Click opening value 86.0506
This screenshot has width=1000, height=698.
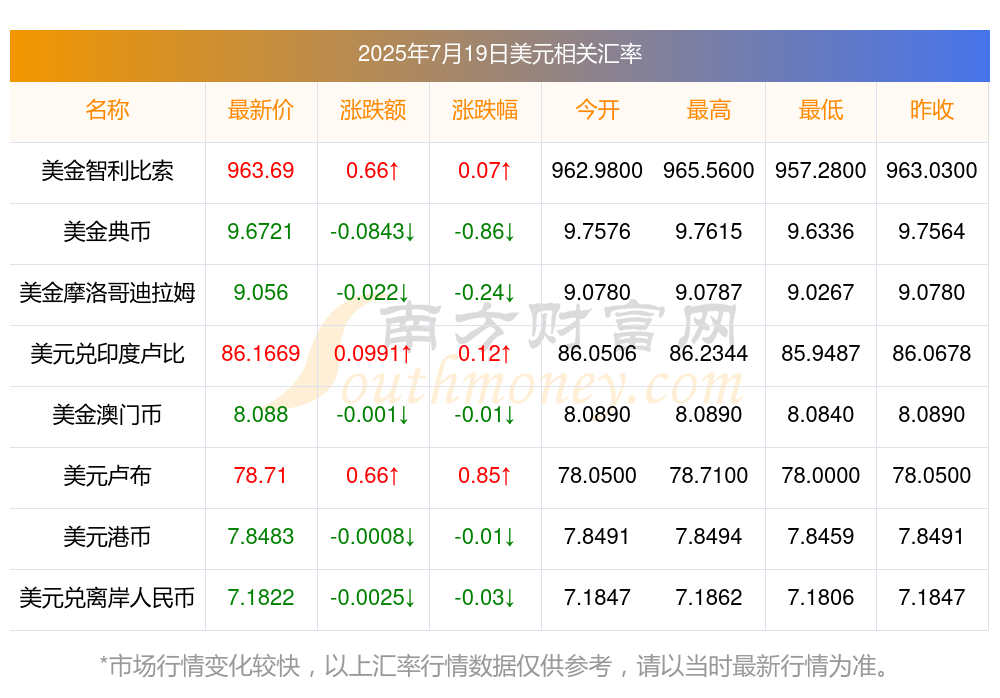(597, 353)
